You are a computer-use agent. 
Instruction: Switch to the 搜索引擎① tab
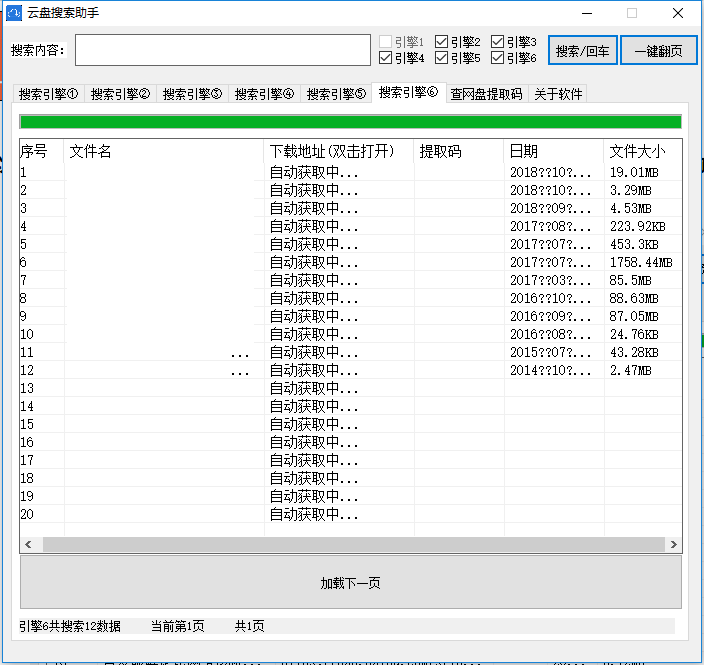click(48, 94)
